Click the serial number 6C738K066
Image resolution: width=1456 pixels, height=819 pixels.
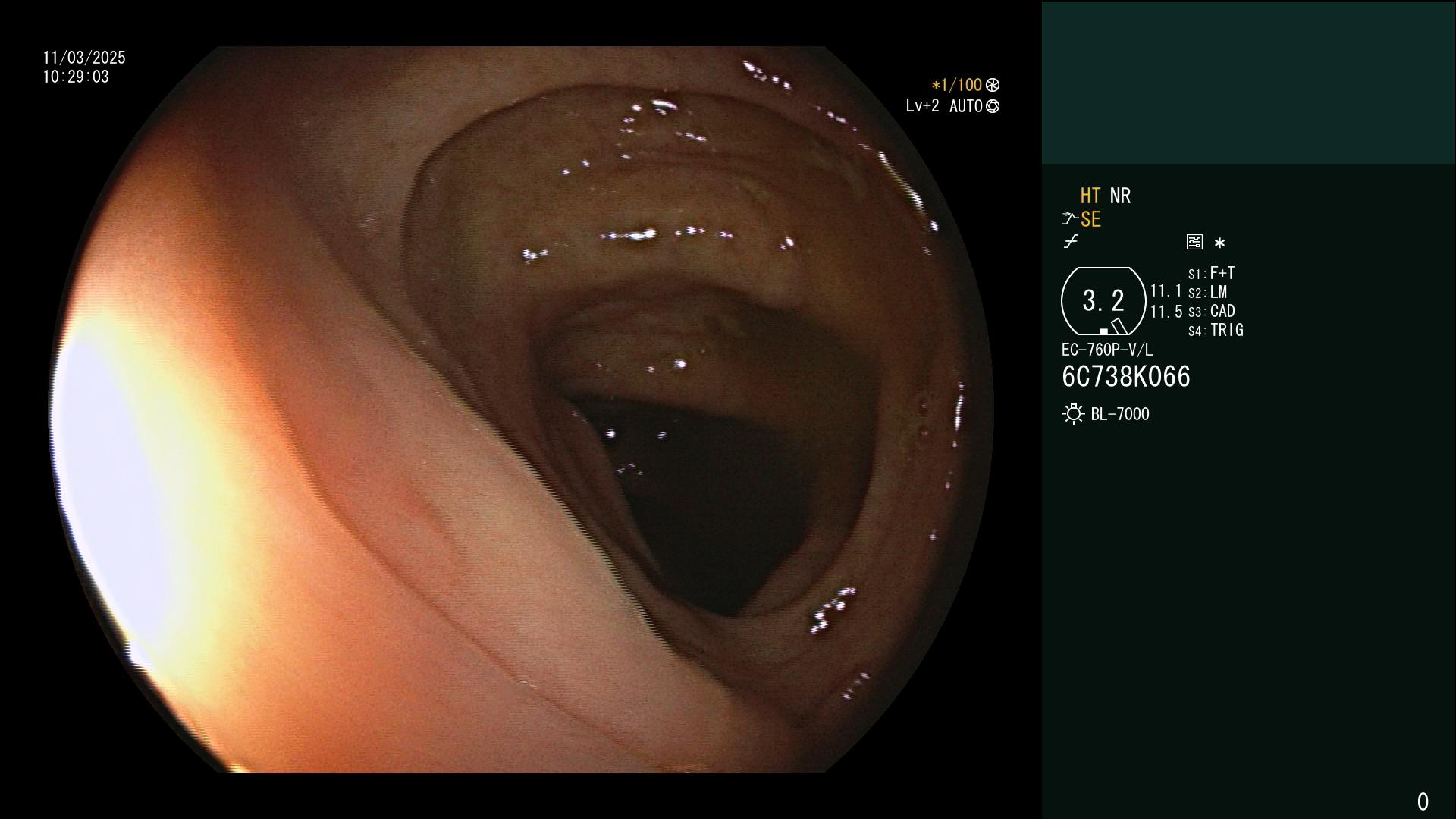pyautogui.click(x=1126, y=377)
